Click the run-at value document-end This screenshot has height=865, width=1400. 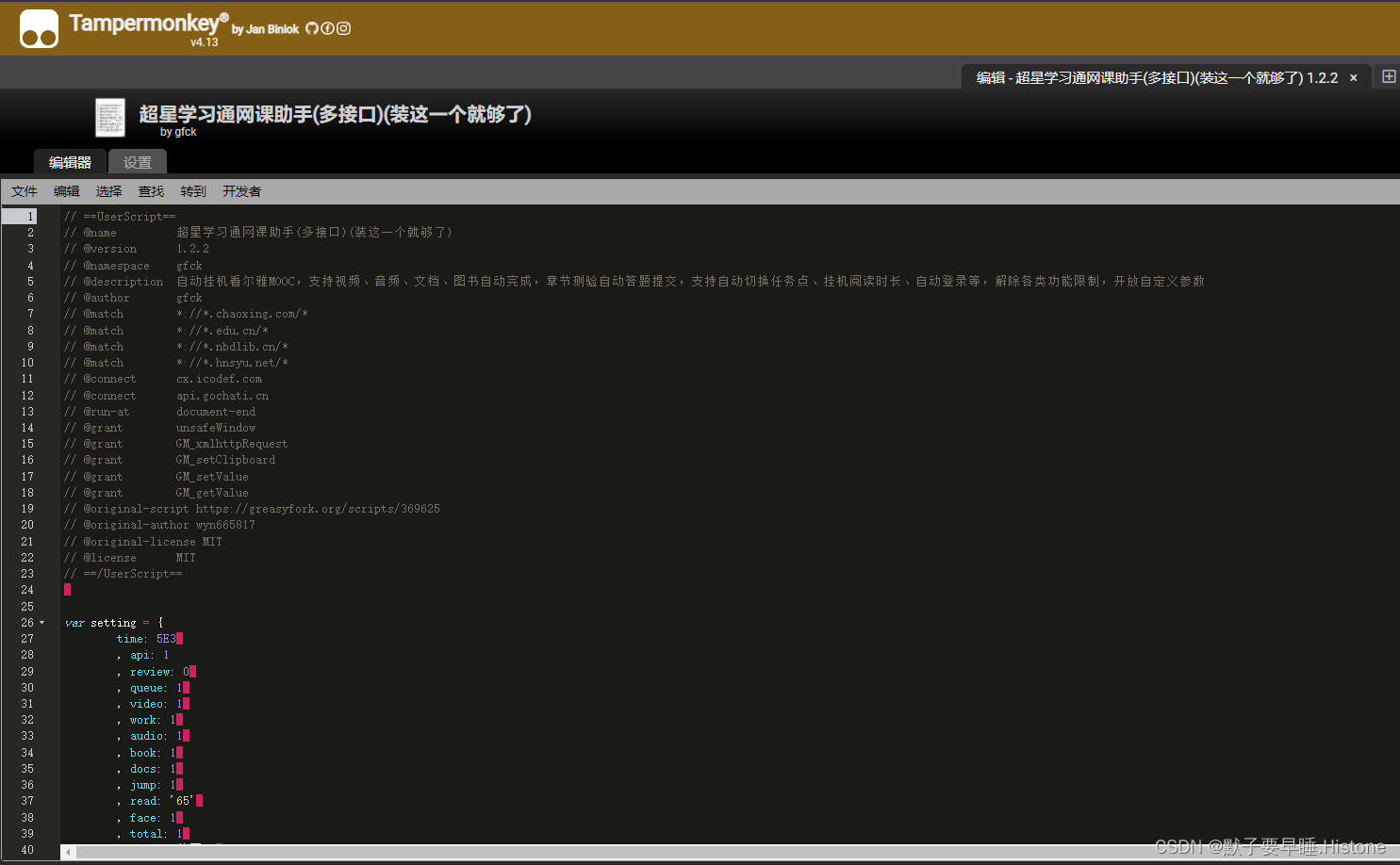tap(216, 412)
